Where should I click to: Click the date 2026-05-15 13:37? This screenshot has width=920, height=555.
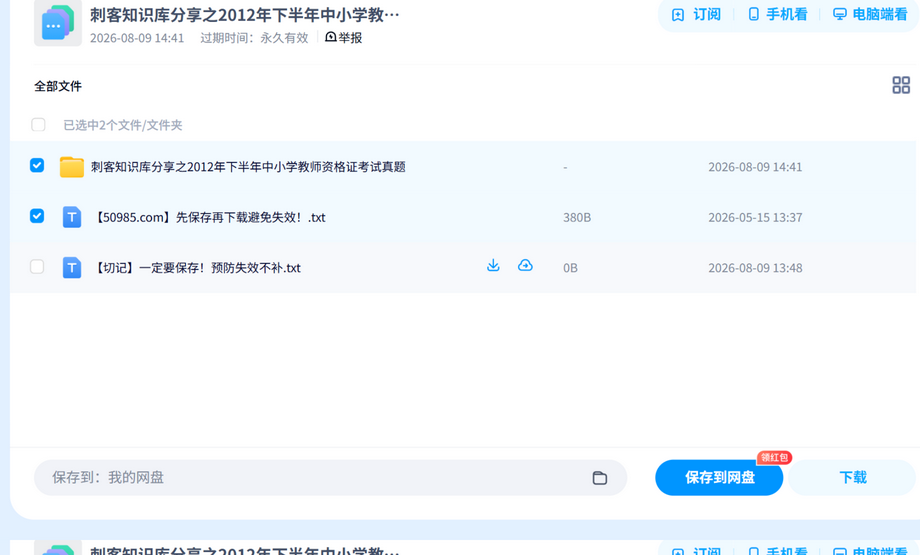point(755,217)
